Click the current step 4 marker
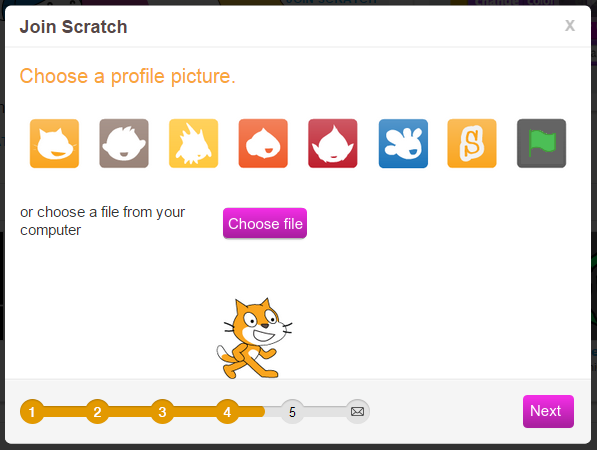Screen dimensions: 597x450 tap(228, 412)
